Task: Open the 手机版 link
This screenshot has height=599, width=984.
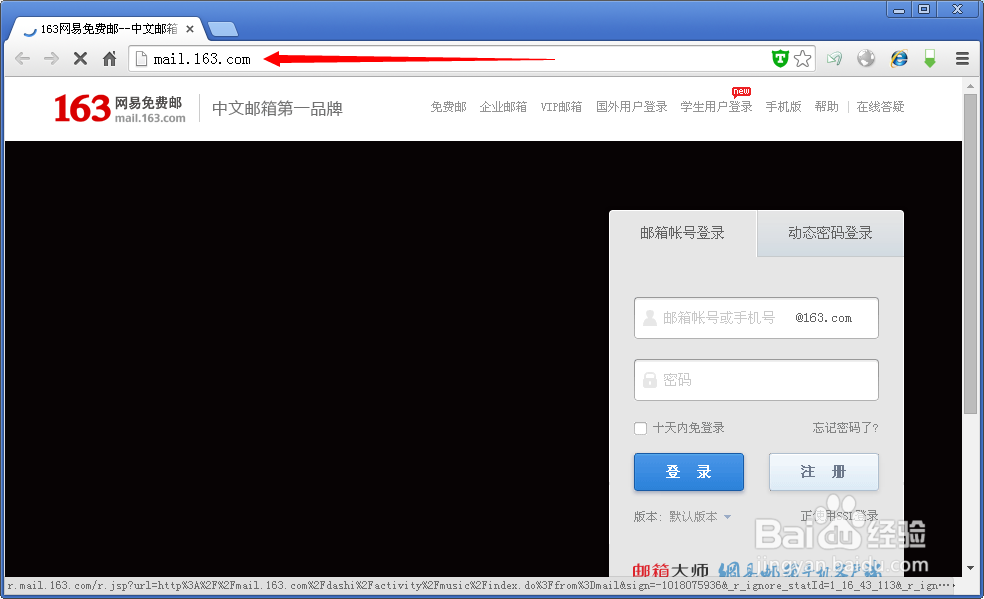Action: pyautogui.click(x=783, y=107)
